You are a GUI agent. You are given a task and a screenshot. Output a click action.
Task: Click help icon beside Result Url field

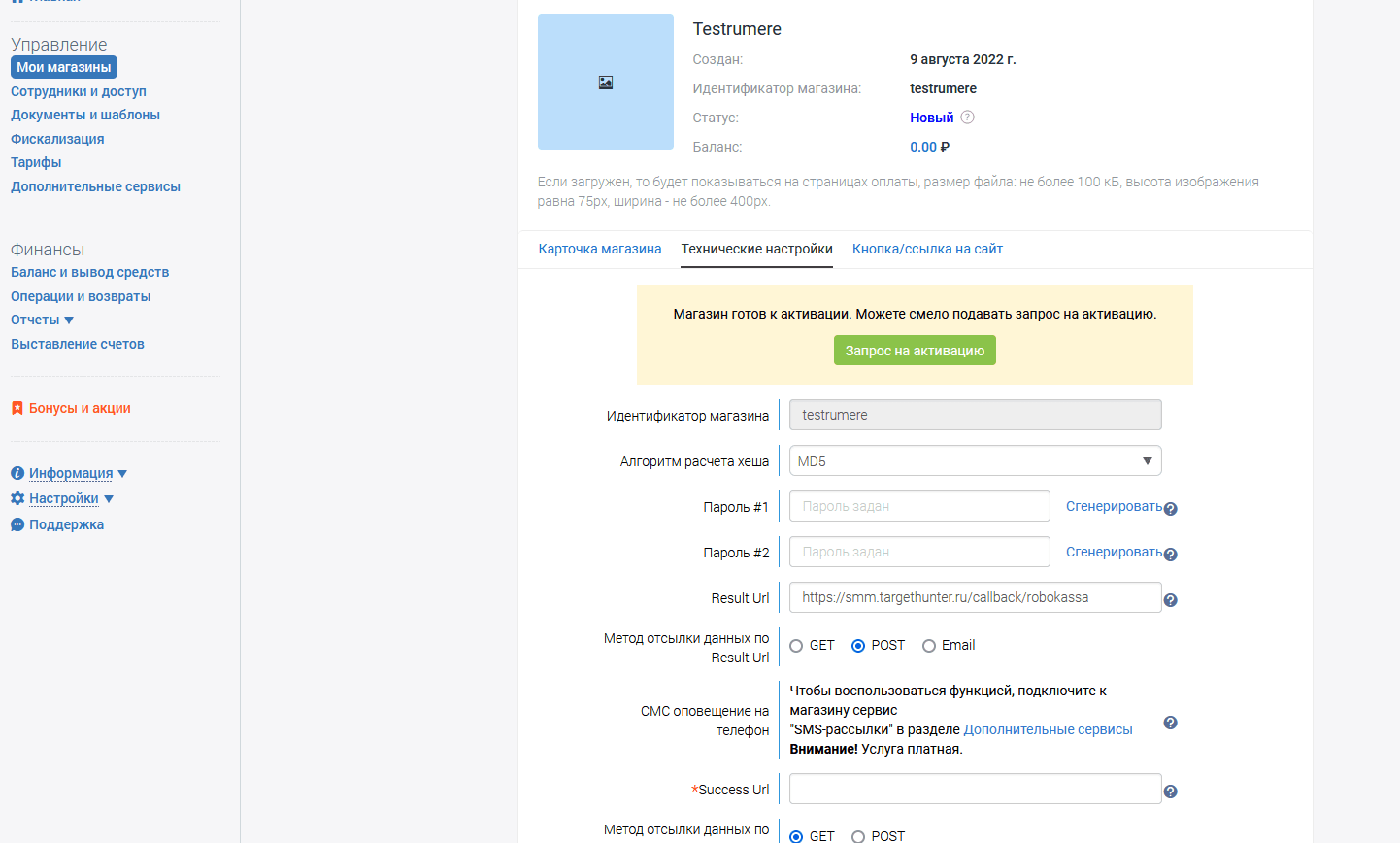[x=1170, y=600]
